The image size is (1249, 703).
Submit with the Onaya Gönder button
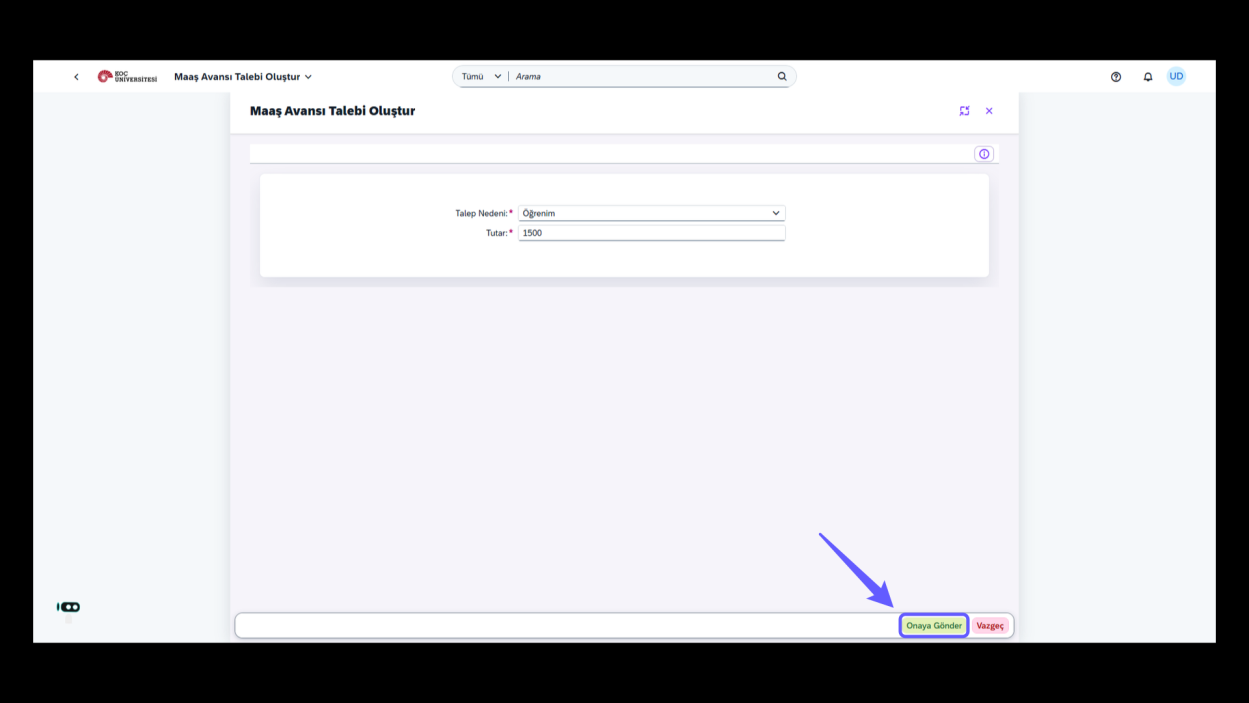click(x=934, y=625)
